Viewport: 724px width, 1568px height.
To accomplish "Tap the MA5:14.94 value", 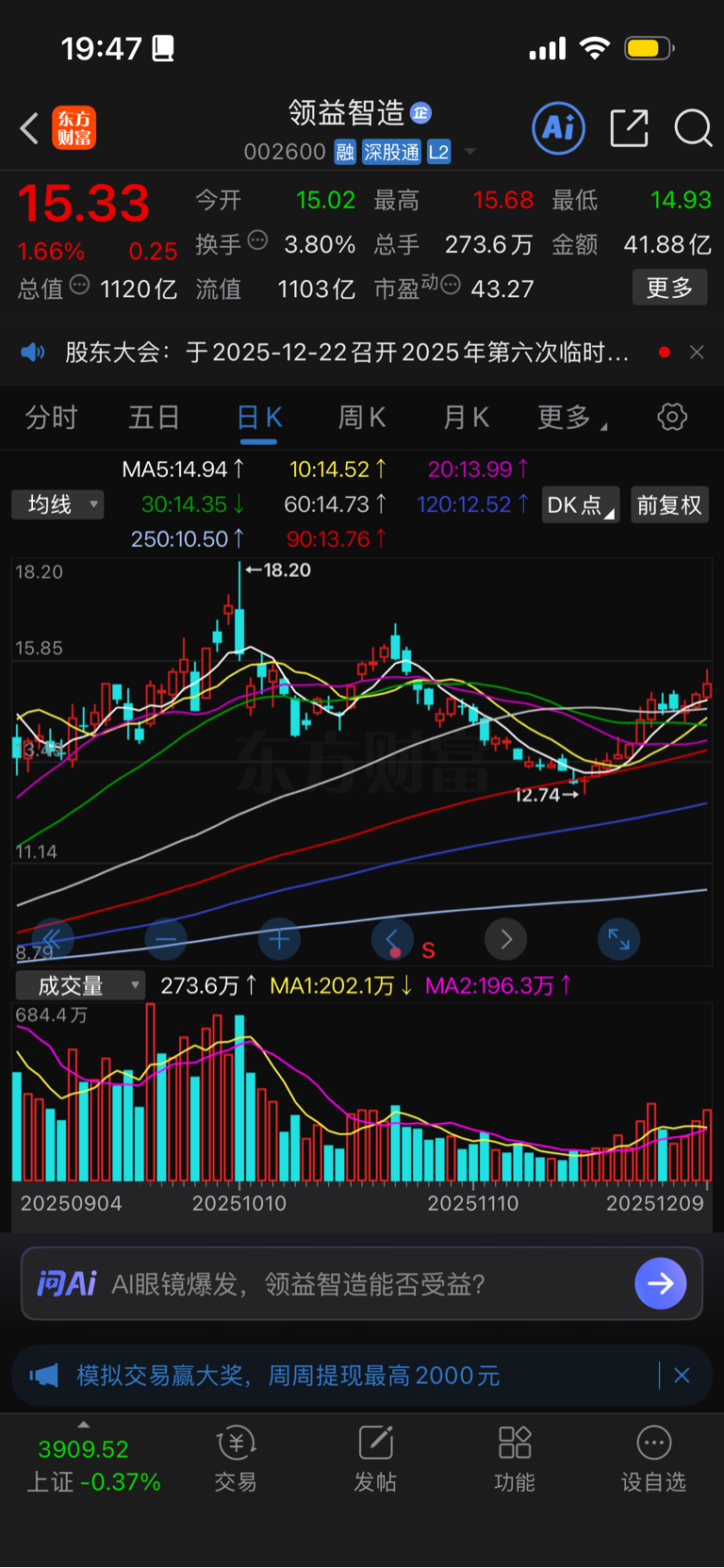I will [184, 469].
